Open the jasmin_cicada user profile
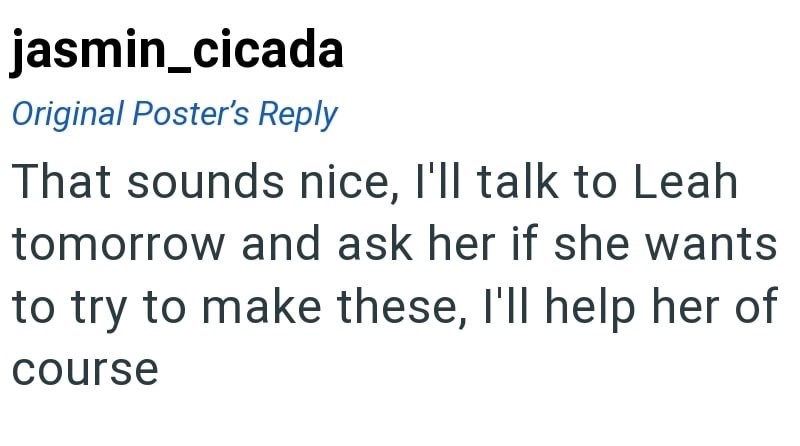The height and width of the screenshot is (446, 800). pyautogui.click(x=177, y=52)
